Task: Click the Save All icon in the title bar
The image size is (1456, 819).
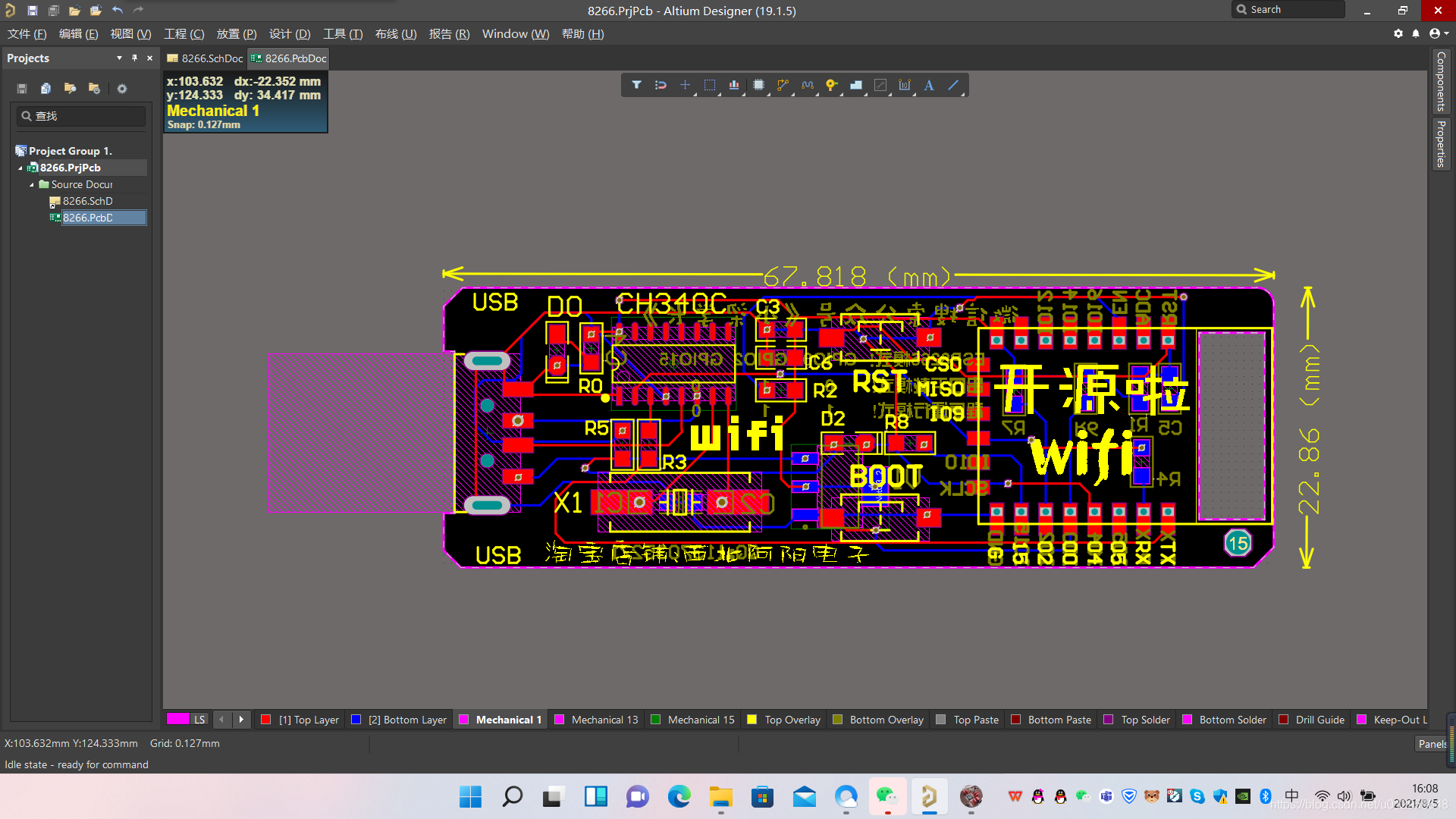Action: (53, 11)
